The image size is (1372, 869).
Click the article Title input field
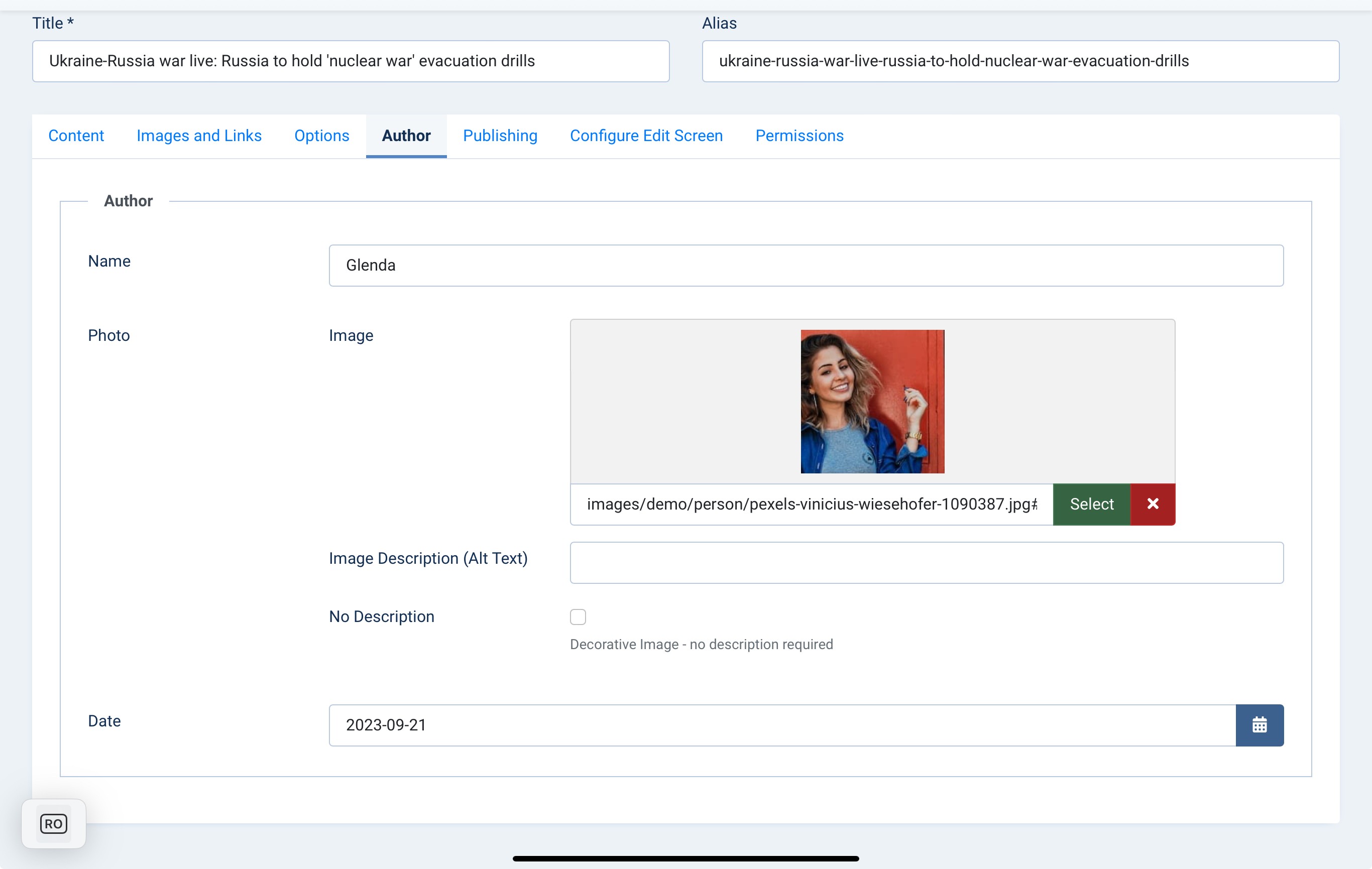(351, 61)
